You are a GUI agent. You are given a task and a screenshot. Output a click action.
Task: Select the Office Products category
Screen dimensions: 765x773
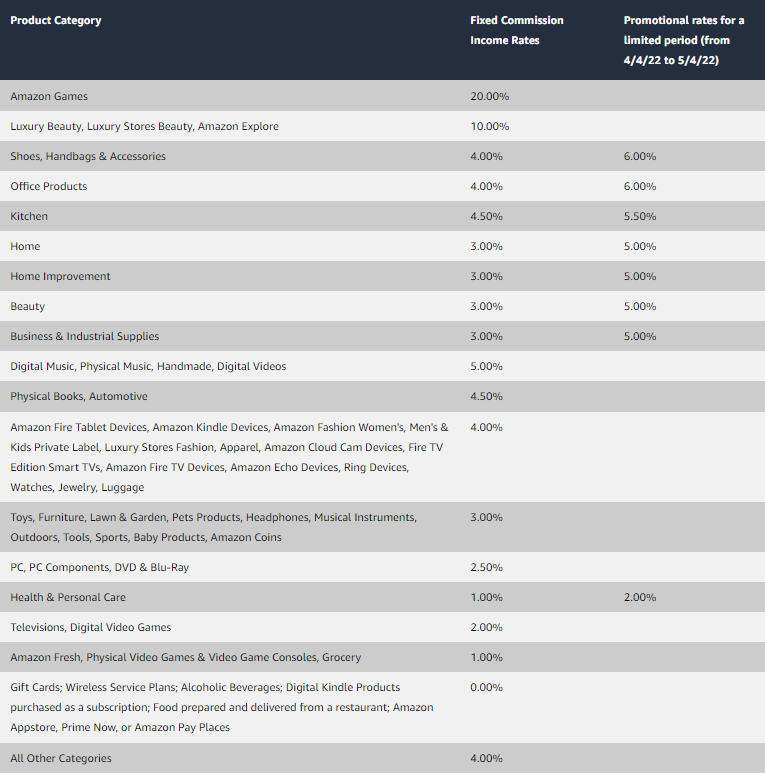point(48,186)
